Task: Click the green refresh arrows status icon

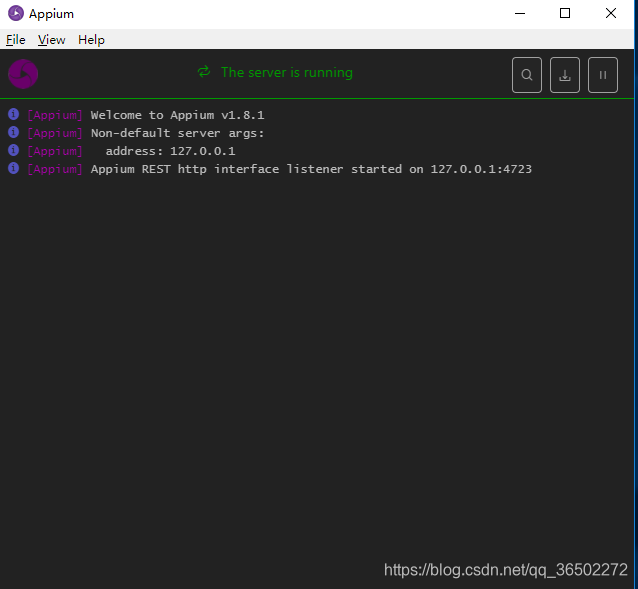Action: click(x=204, y=72)
